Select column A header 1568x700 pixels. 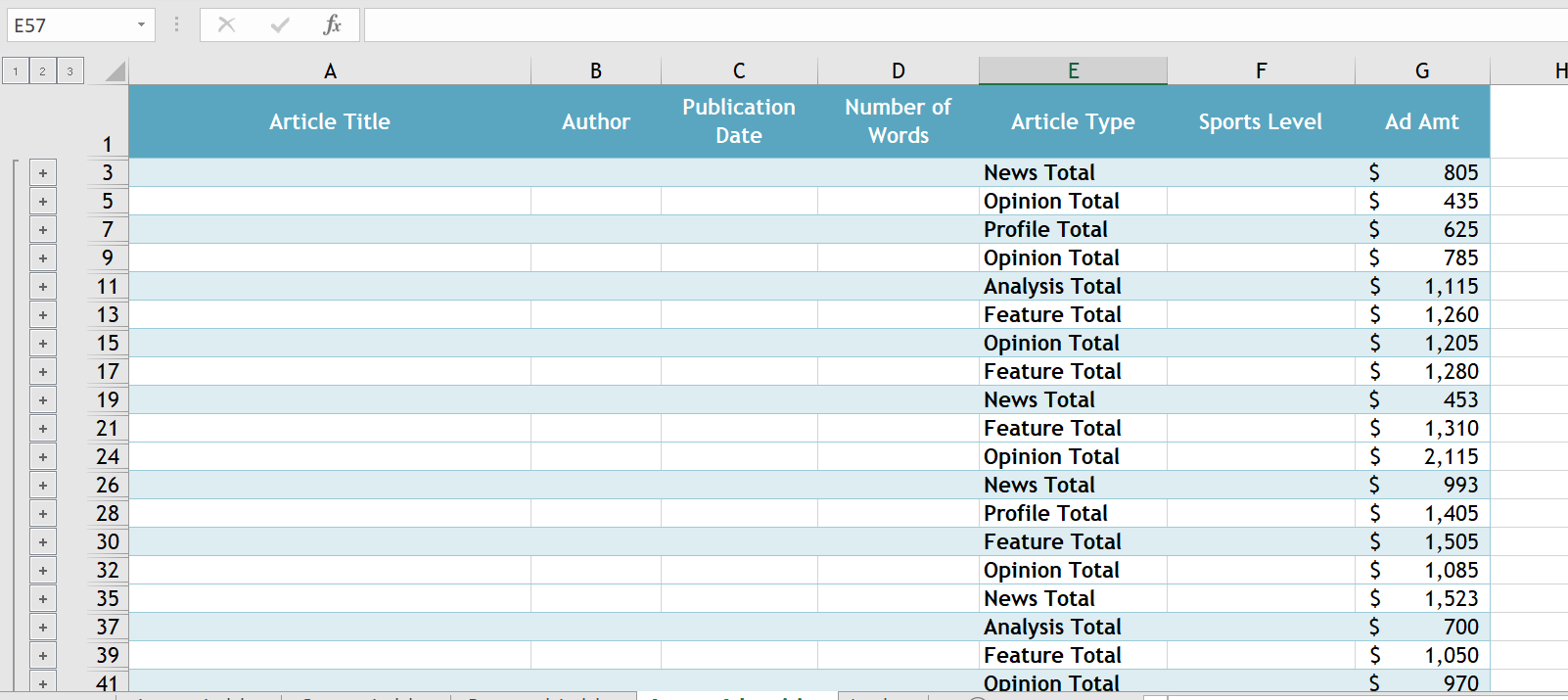click(330, 70)
